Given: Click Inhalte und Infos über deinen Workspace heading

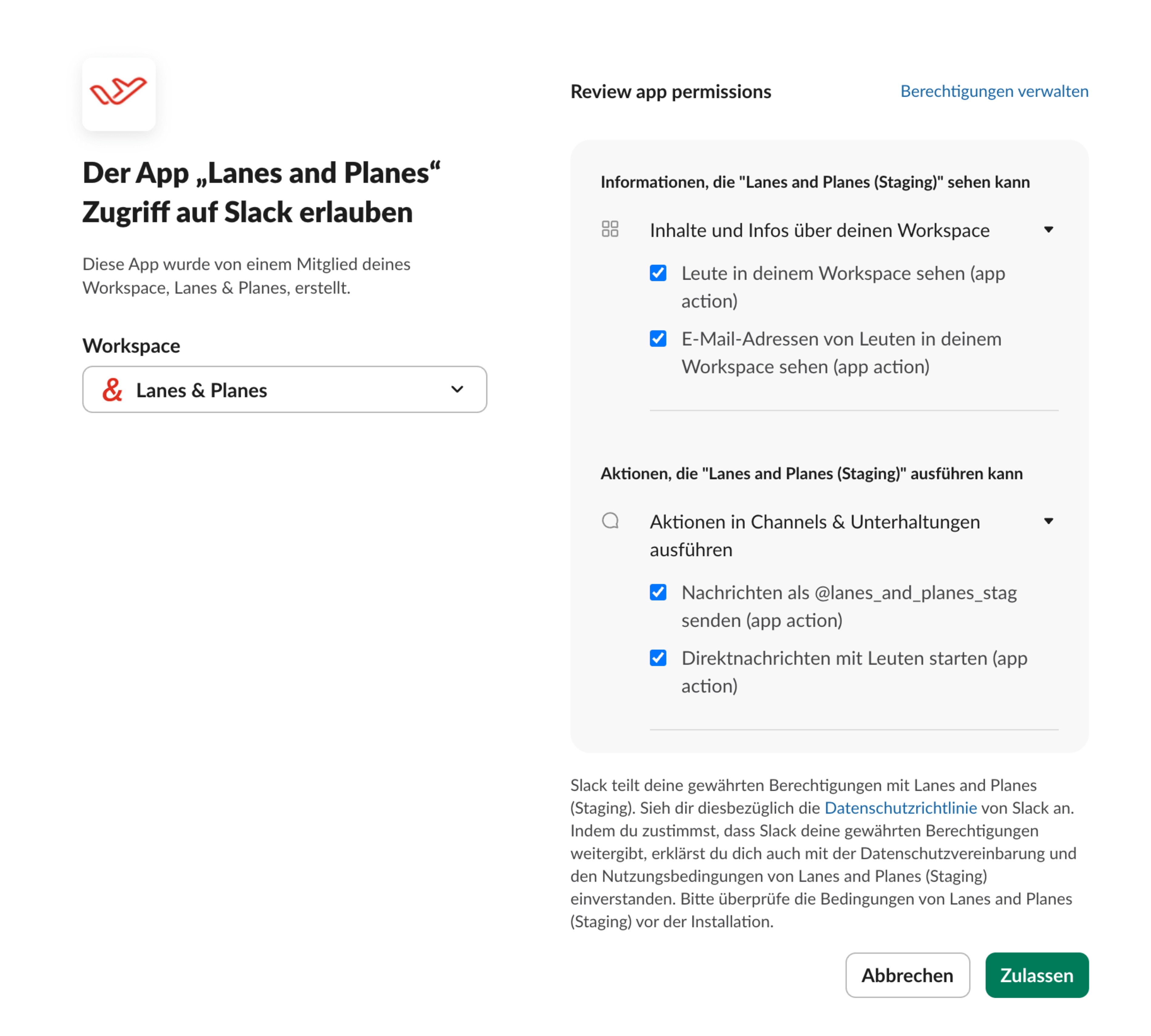Looking at the screenshot, I should (x=820, y=230).
